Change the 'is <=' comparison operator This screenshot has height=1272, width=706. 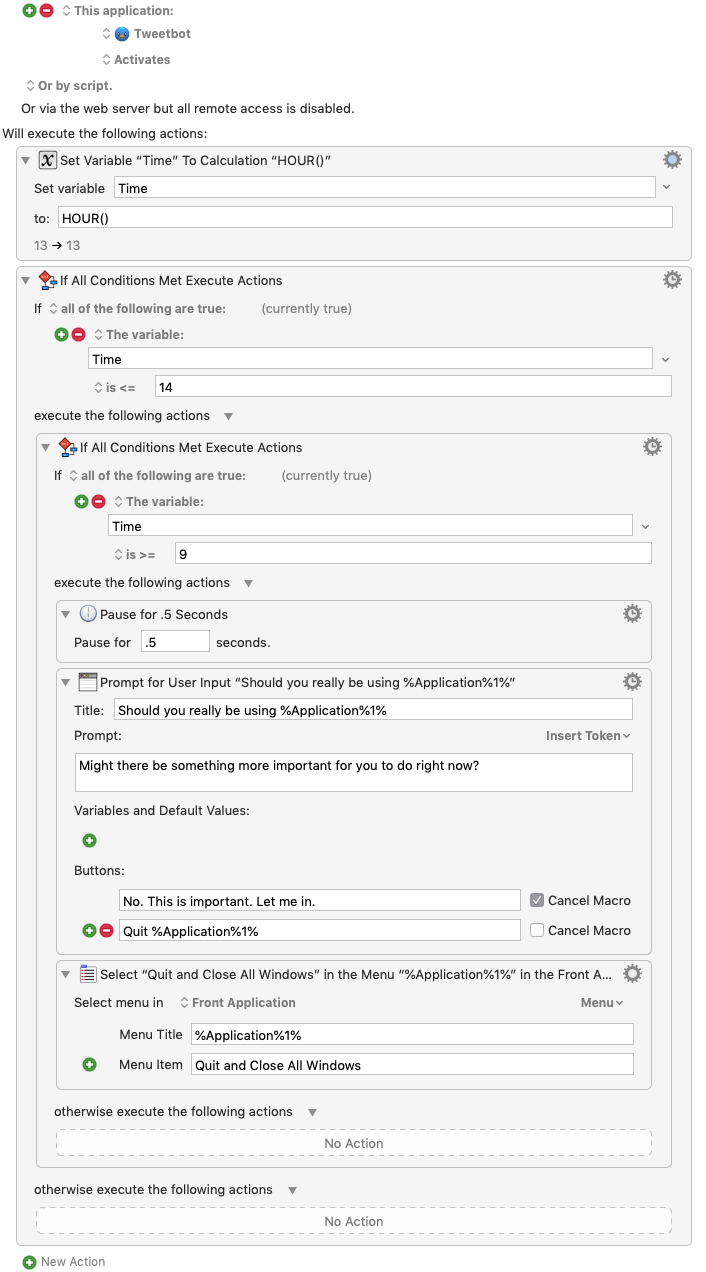point(115,387)
